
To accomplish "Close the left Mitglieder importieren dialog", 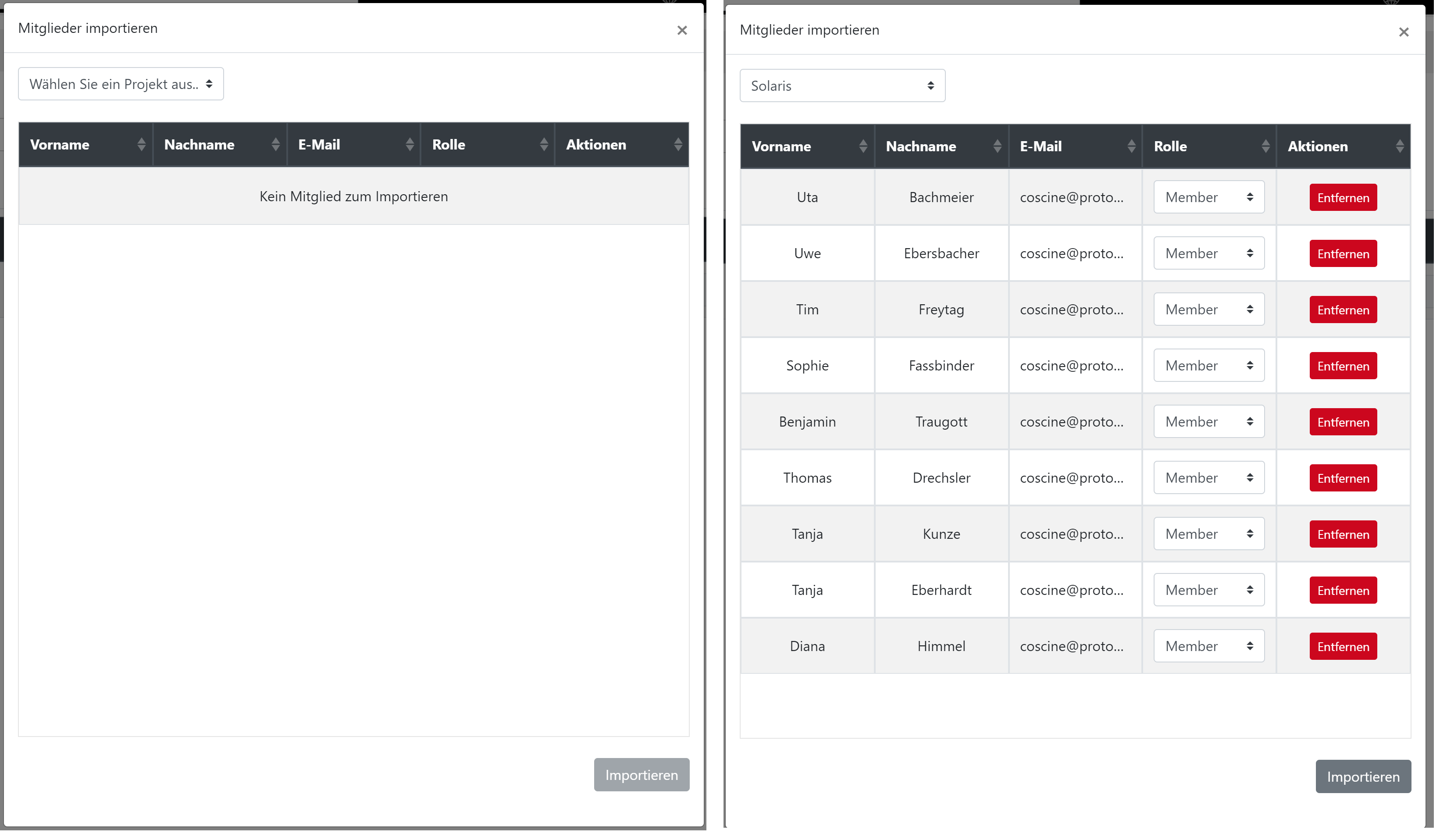I will pyautogui.click(x=681, y=30).
